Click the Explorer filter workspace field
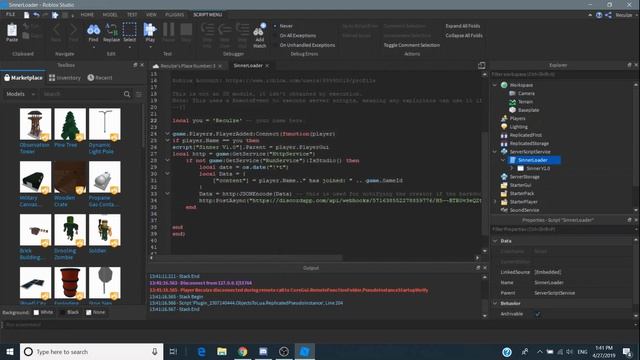The height and width of the screenshot is (360, 640). click(x=562, y=75)
